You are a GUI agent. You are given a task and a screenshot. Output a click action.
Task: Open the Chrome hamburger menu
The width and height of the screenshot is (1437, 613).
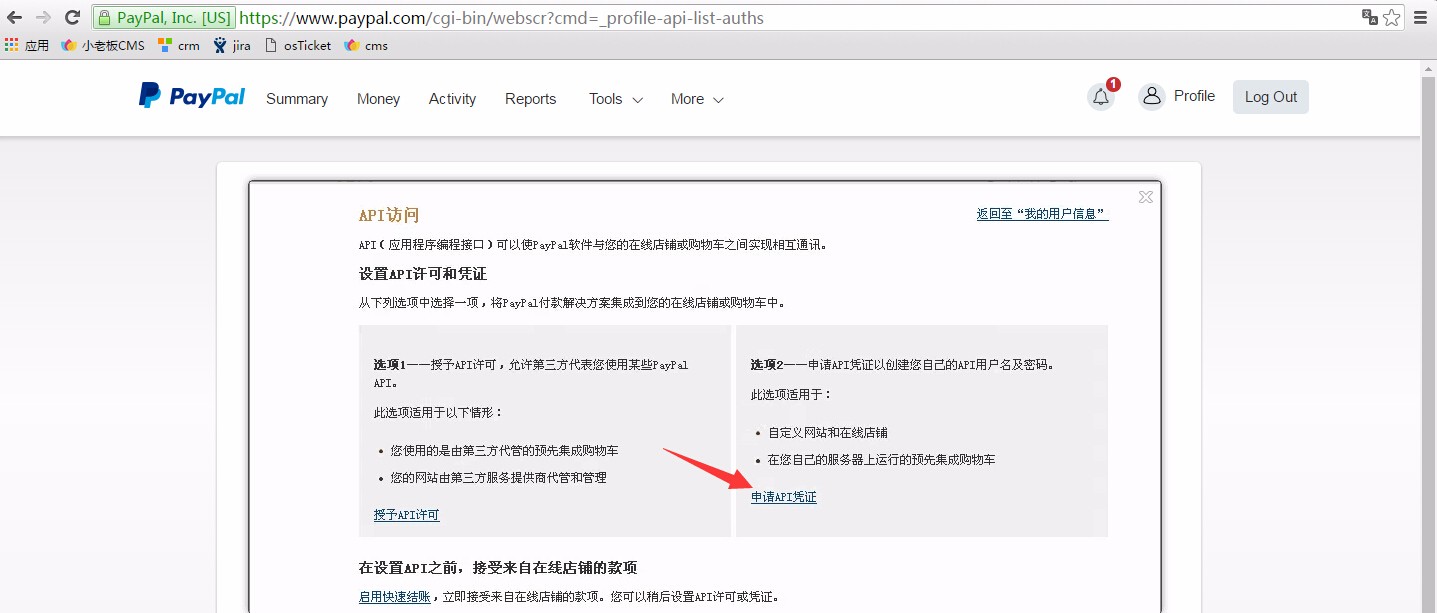pyautogui.click(x=1420, y=17)
